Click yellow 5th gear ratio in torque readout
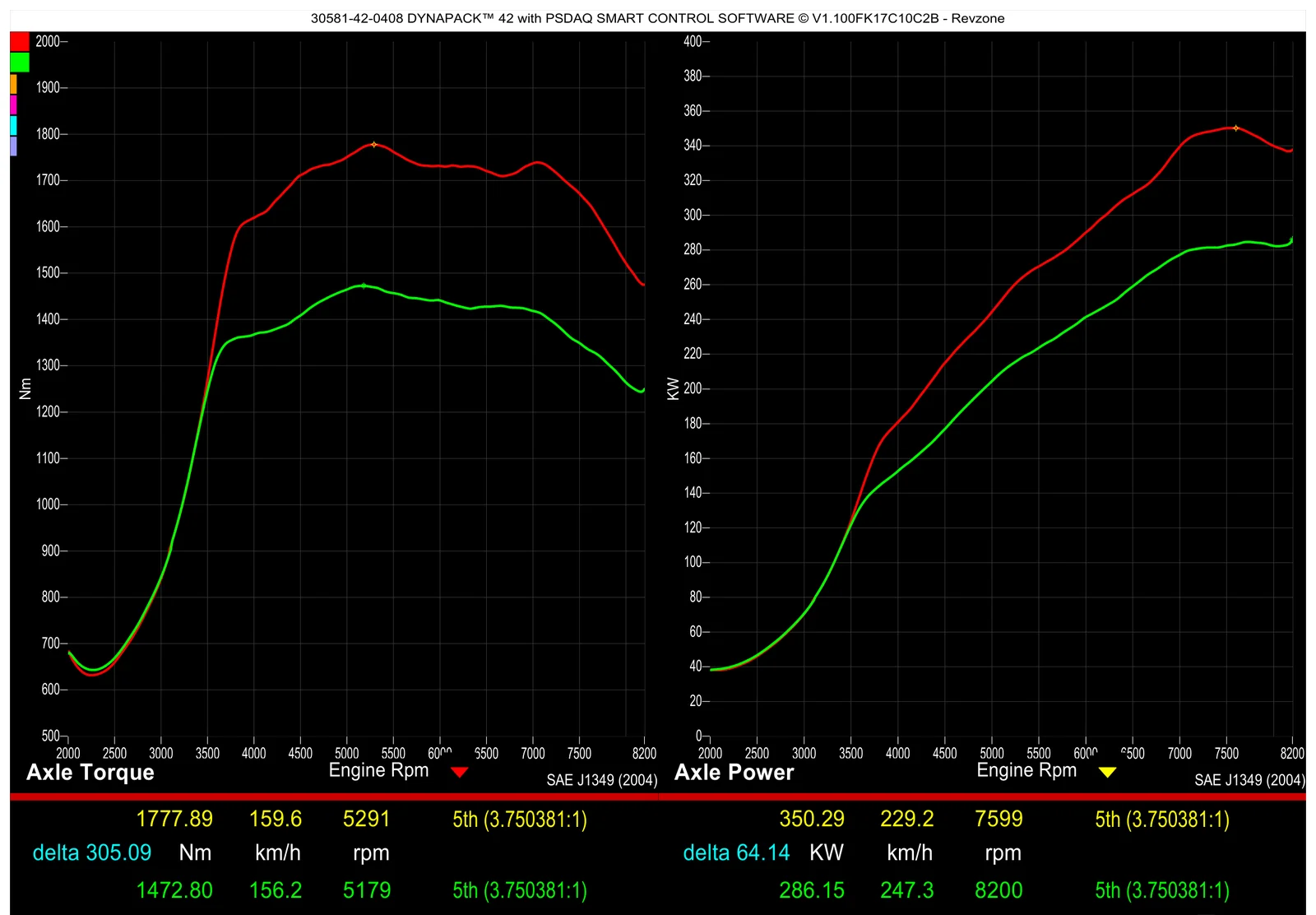The image size is (1316, 915). point(520,820)
